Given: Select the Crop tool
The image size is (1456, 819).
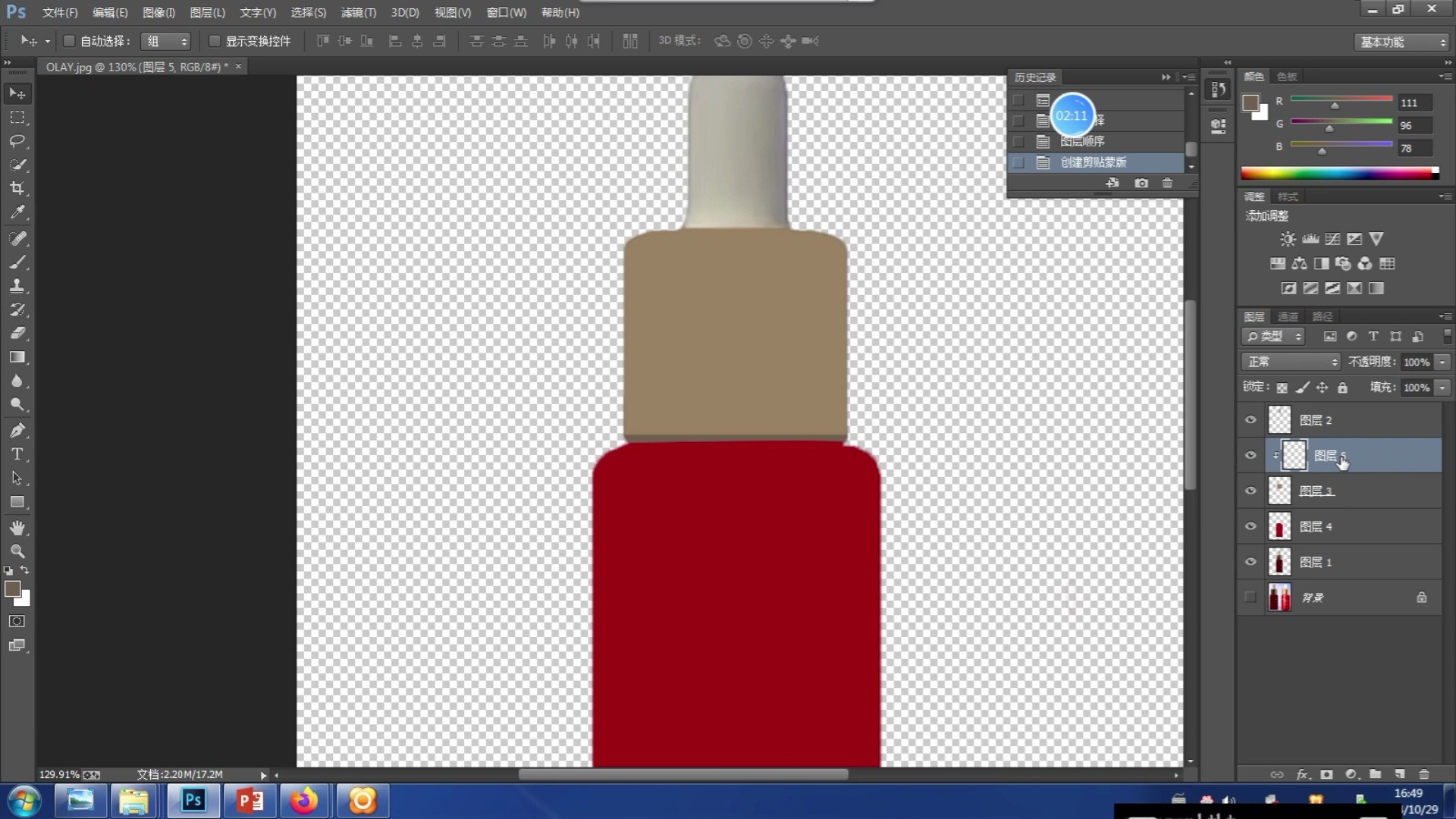Looking at the screenshot, I should click(17, 188).
